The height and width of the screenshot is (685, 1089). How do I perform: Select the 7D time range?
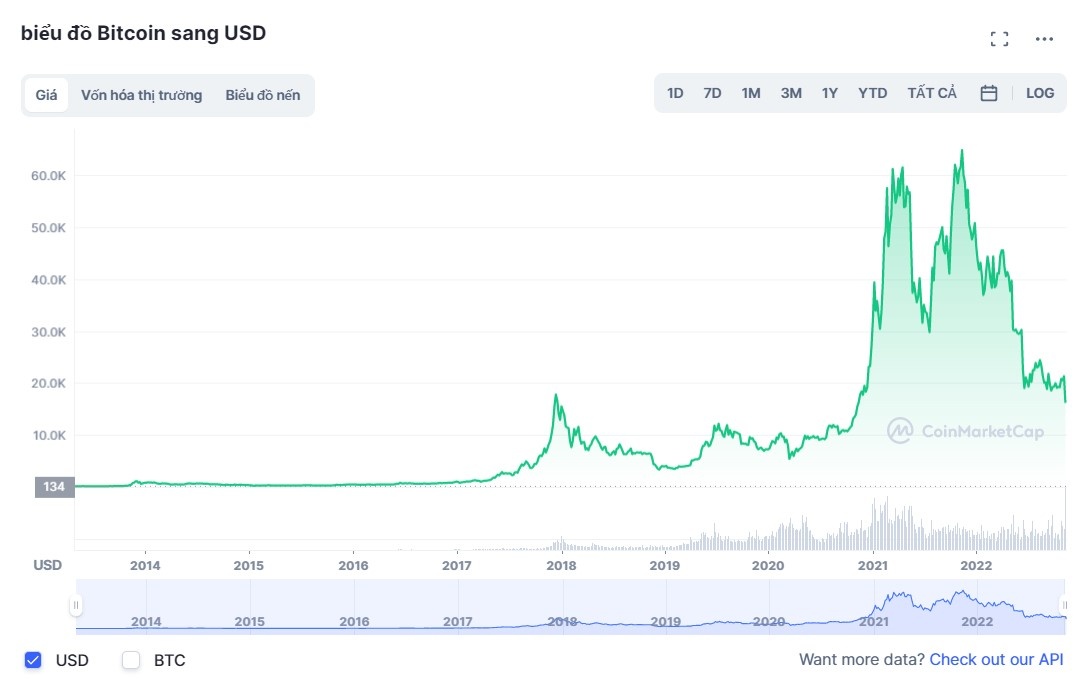click(x=712, y=93)
